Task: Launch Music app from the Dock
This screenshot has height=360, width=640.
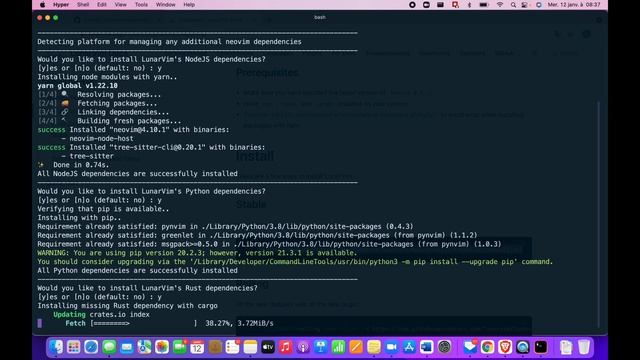Action: tap(285, 347)
